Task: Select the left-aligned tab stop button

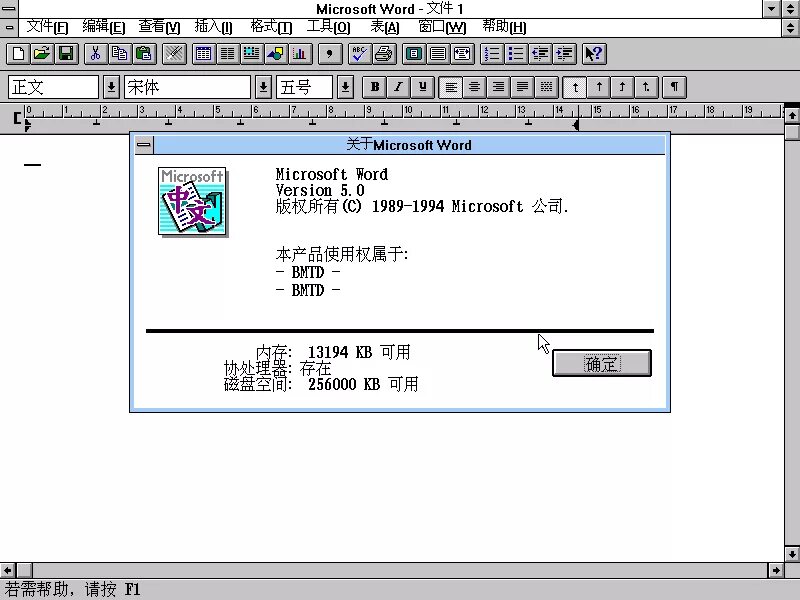Action: click(575, 87)
